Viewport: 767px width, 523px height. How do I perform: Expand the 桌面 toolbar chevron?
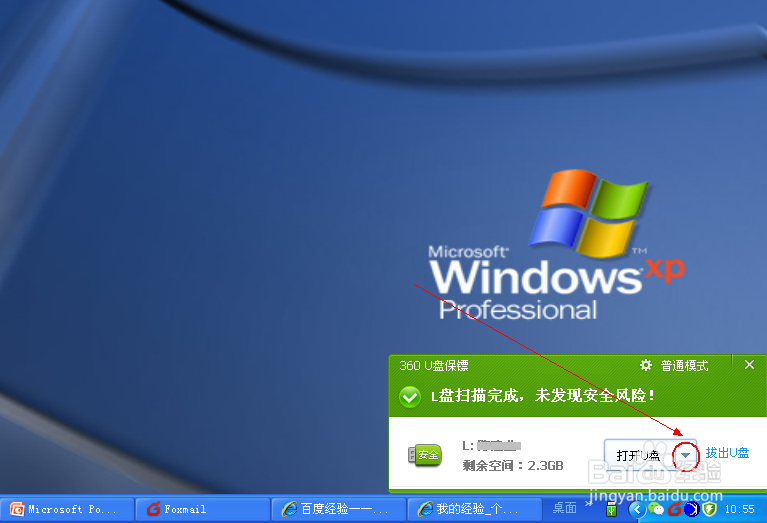pyautogui.click(x=588, y=502)
